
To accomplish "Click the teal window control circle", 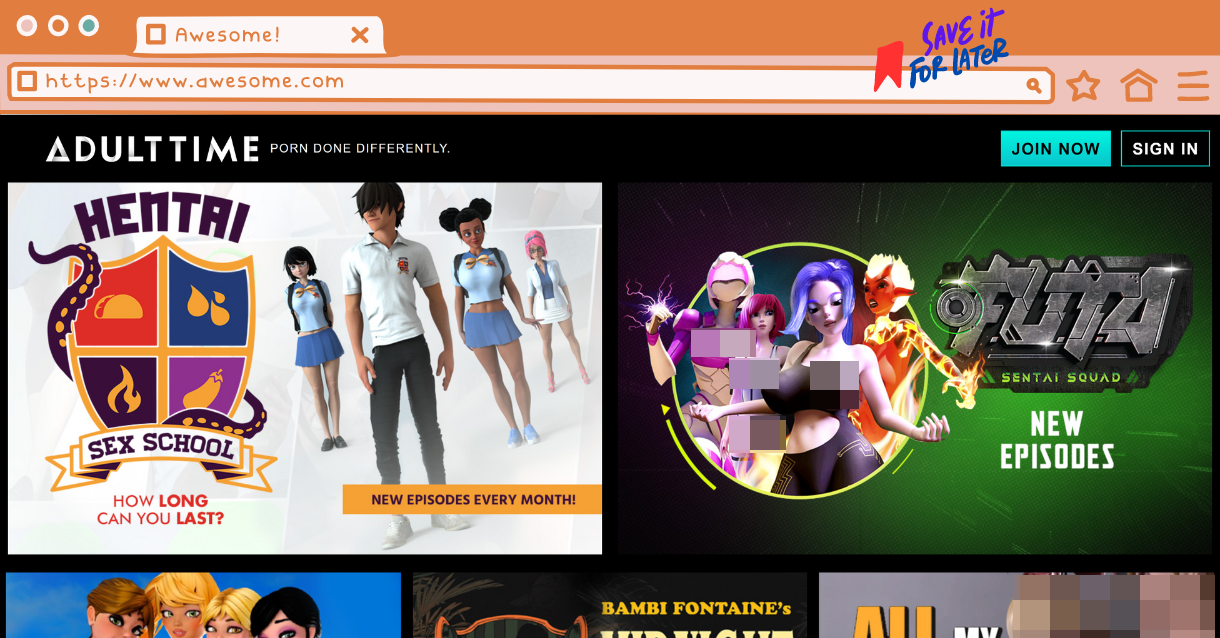I will 89,26.
